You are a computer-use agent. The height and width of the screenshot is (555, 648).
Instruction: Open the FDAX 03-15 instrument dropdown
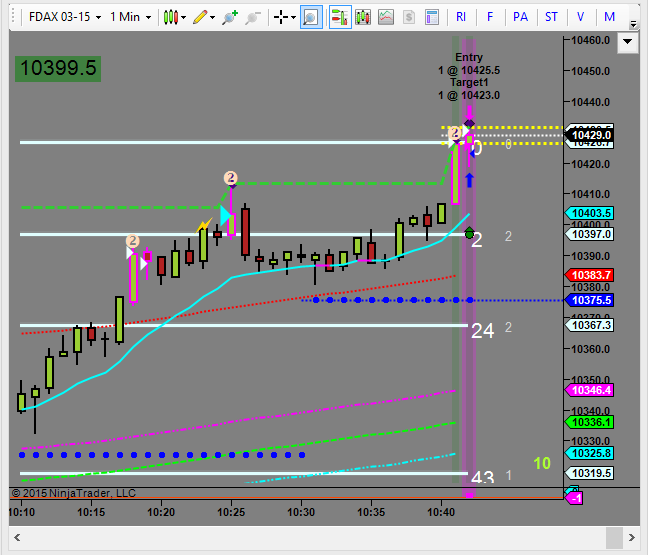[65, 17]
